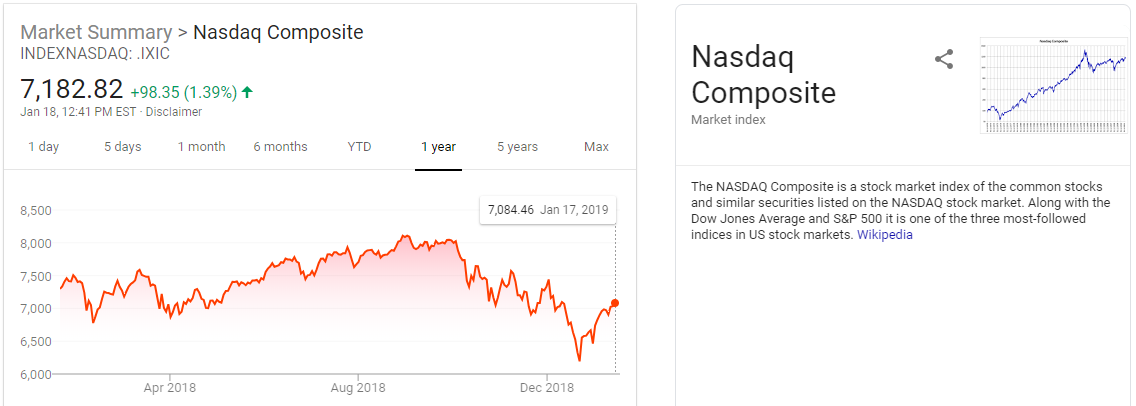Open the 5 years chart range
1136x406 pixels.
coord(517,147)
